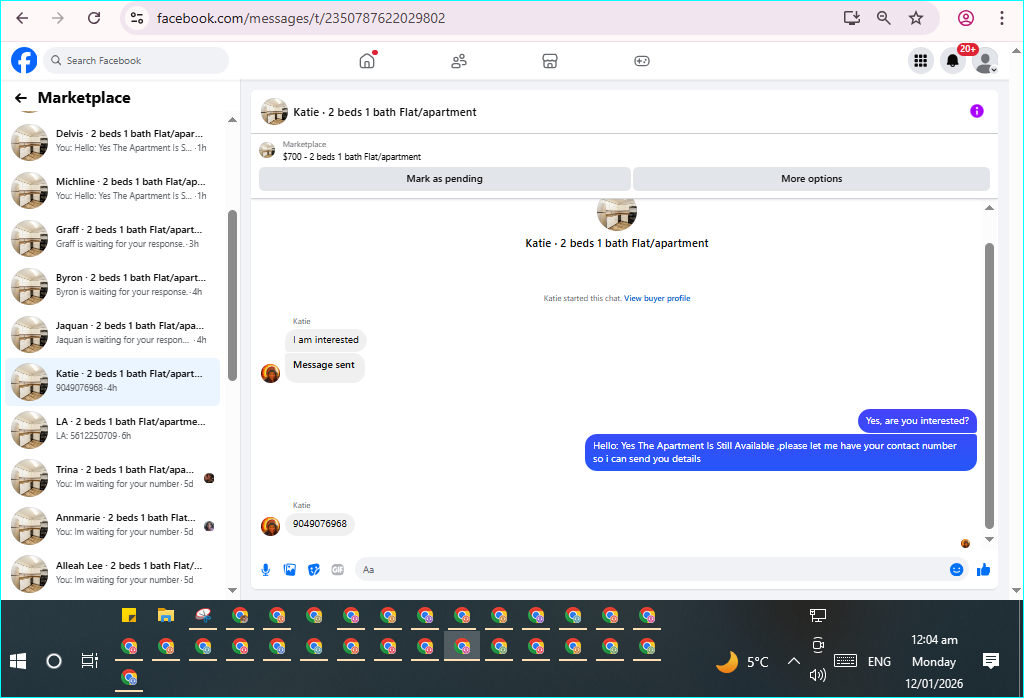
Task: Open Michline conversation in chat list
Action: 112,190
